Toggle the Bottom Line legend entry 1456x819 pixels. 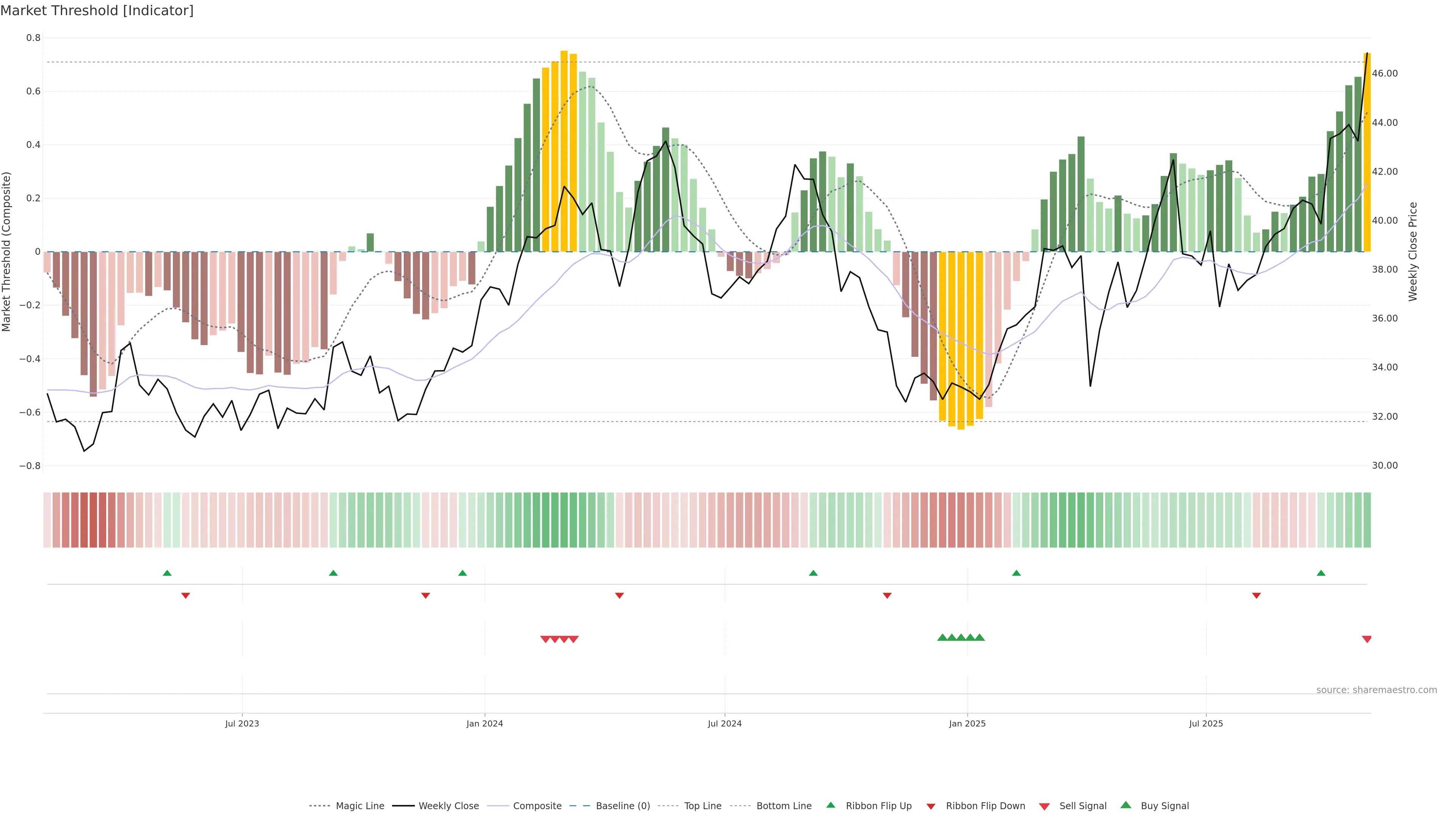783,806
